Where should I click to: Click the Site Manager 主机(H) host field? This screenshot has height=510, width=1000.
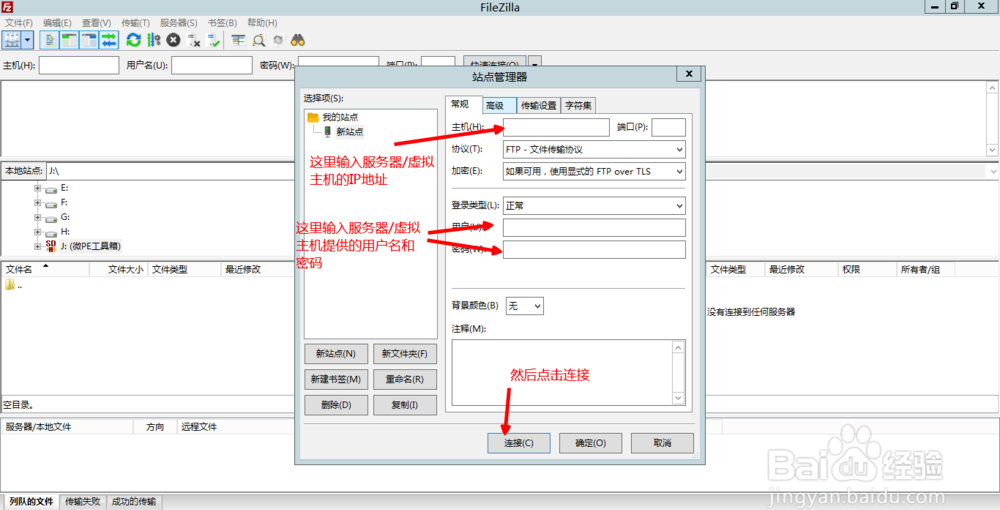coord(556,127)
